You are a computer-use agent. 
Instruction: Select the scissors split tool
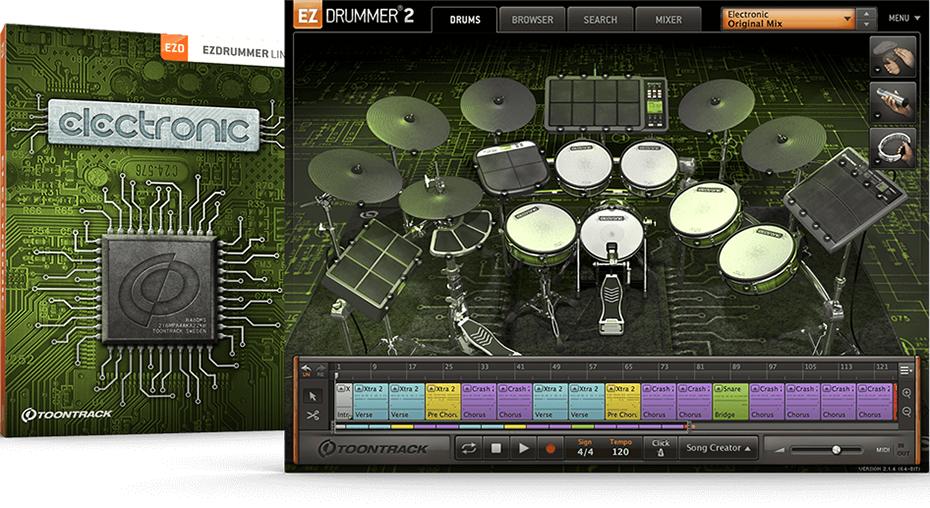coord(312,415)
